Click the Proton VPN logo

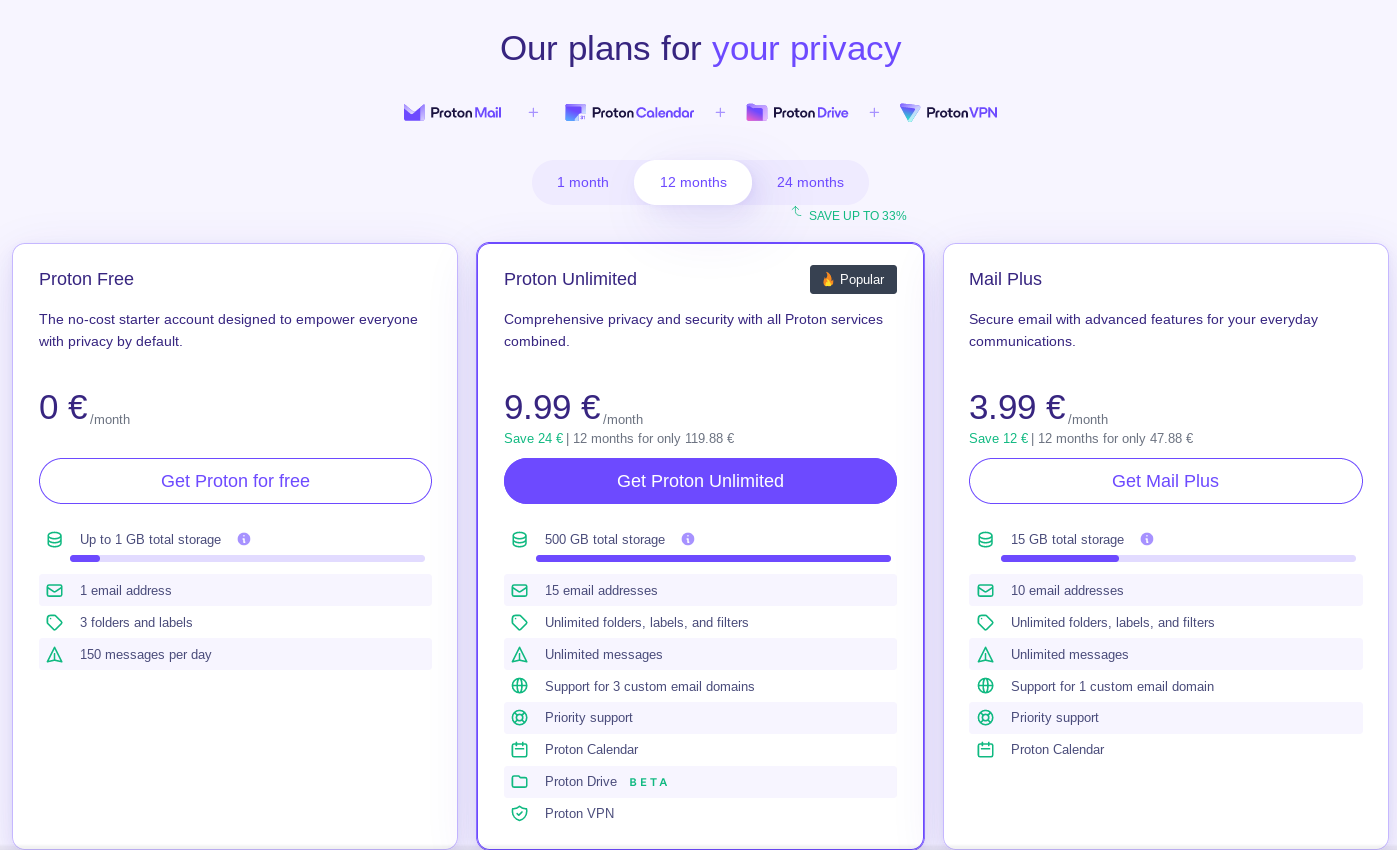click(x=948, y=113)
